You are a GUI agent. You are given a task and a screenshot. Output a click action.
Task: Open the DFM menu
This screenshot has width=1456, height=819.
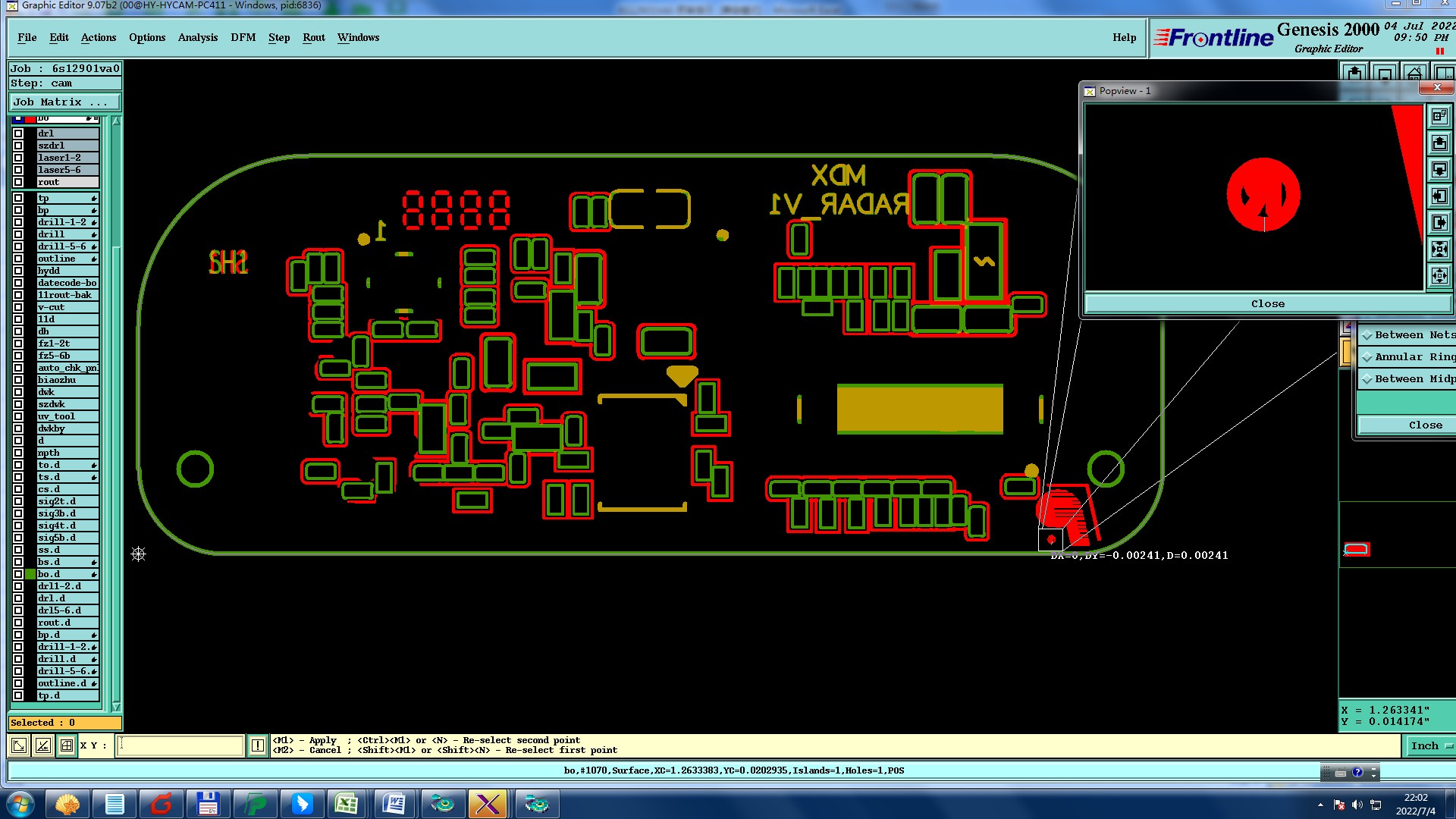click(x=243, y=37)
